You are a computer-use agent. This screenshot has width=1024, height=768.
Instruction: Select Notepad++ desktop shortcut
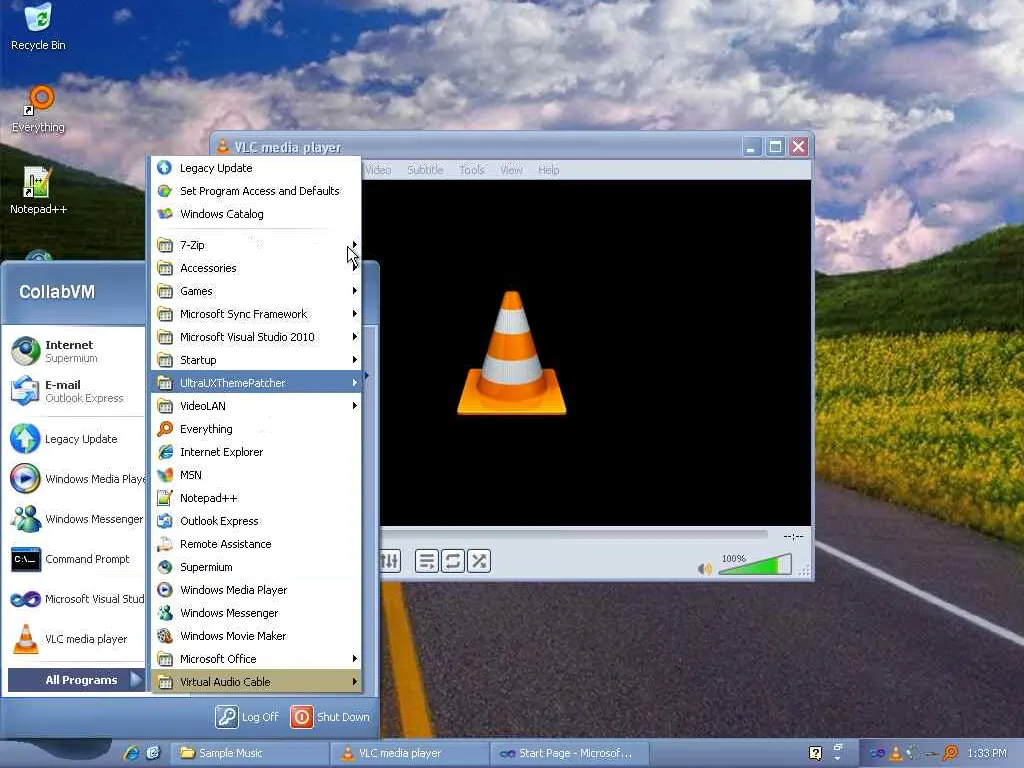(x=38, y=190)
